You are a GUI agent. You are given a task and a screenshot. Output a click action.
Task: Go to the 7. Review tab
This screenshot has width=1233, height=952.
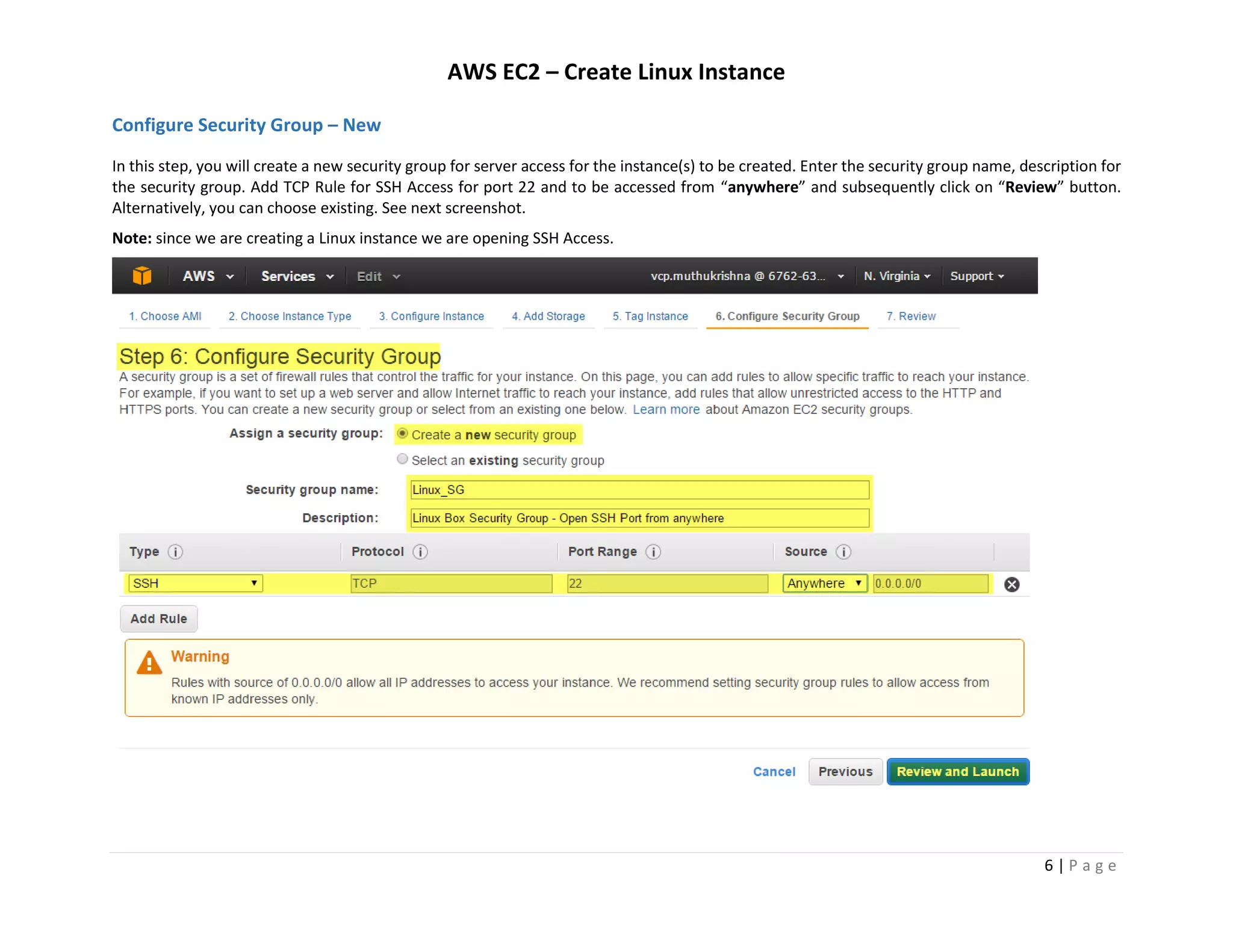(x=911, y=317)
